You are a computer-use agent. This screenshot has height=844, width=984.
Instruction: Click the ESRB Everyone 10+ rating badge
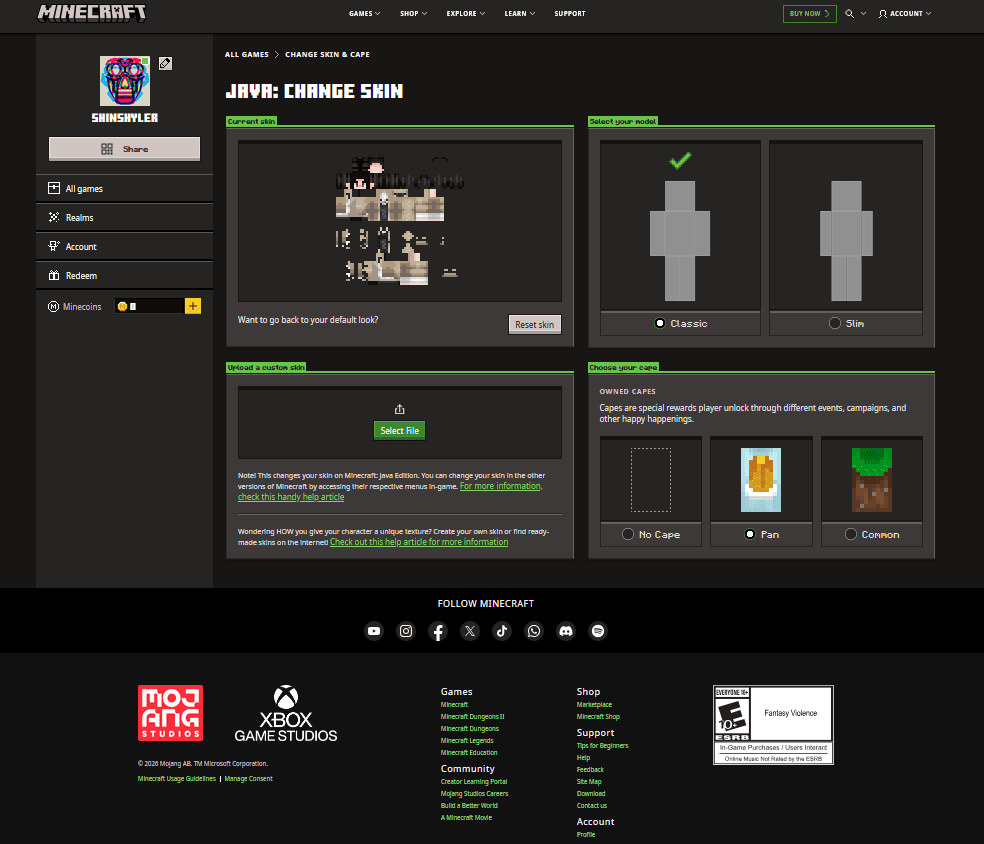point(773,725)
